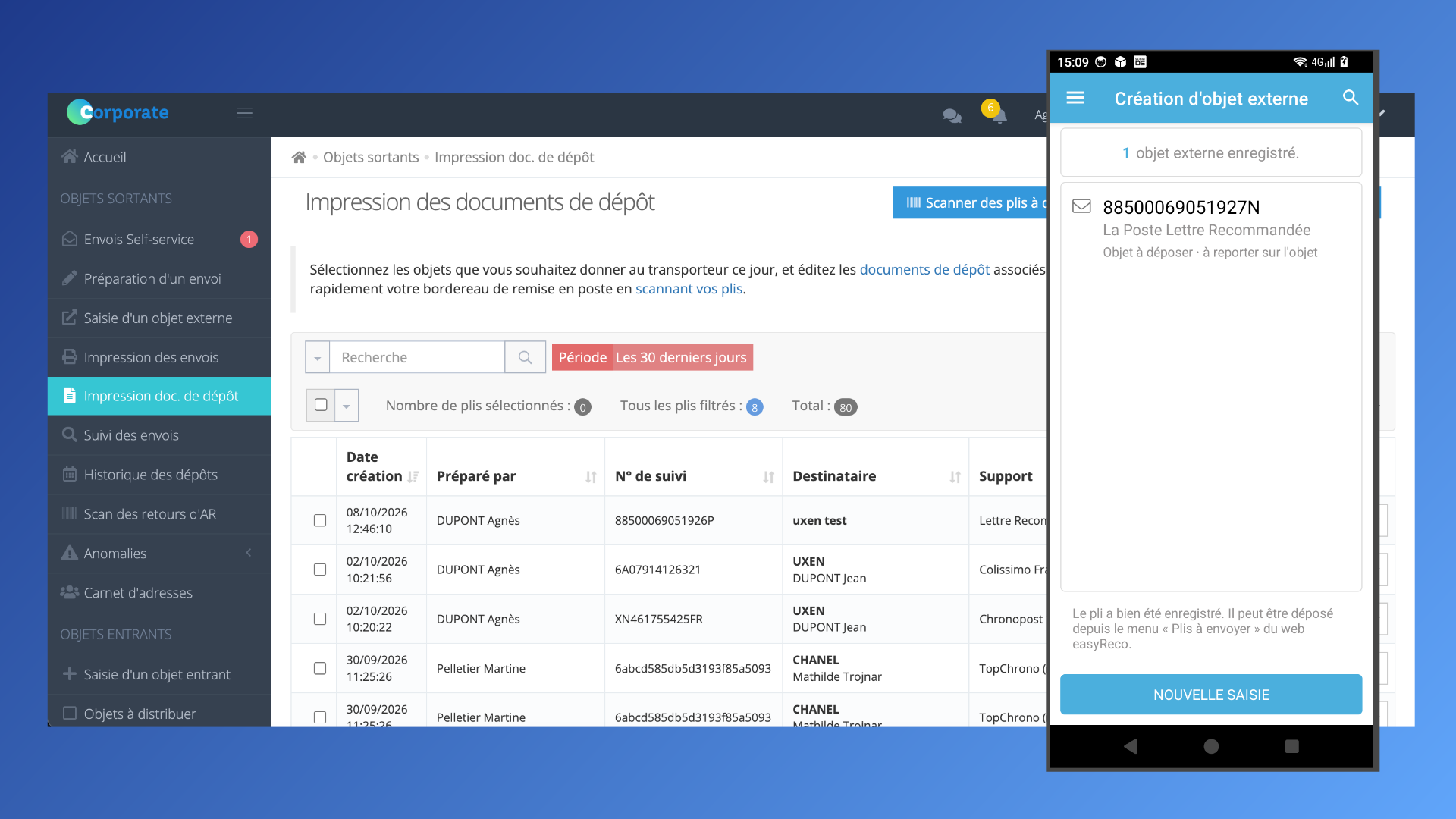The width and height of the screenshot is (1456, 819).
Task: Tap NOUVELLE SAISIE button on phone
Action: pyautogui.click(x=1211, y=695)
